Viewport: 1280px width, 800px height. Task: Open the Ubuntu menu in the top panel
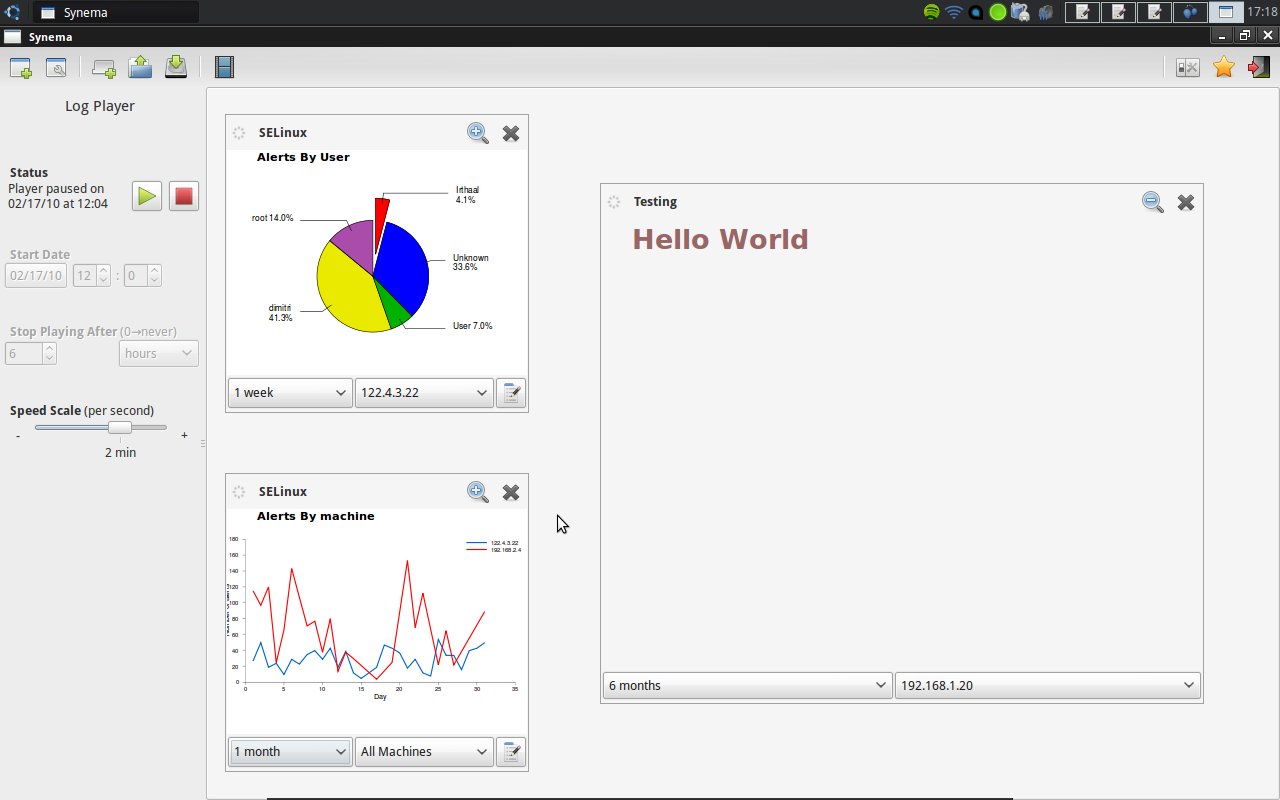click(13, 12)
